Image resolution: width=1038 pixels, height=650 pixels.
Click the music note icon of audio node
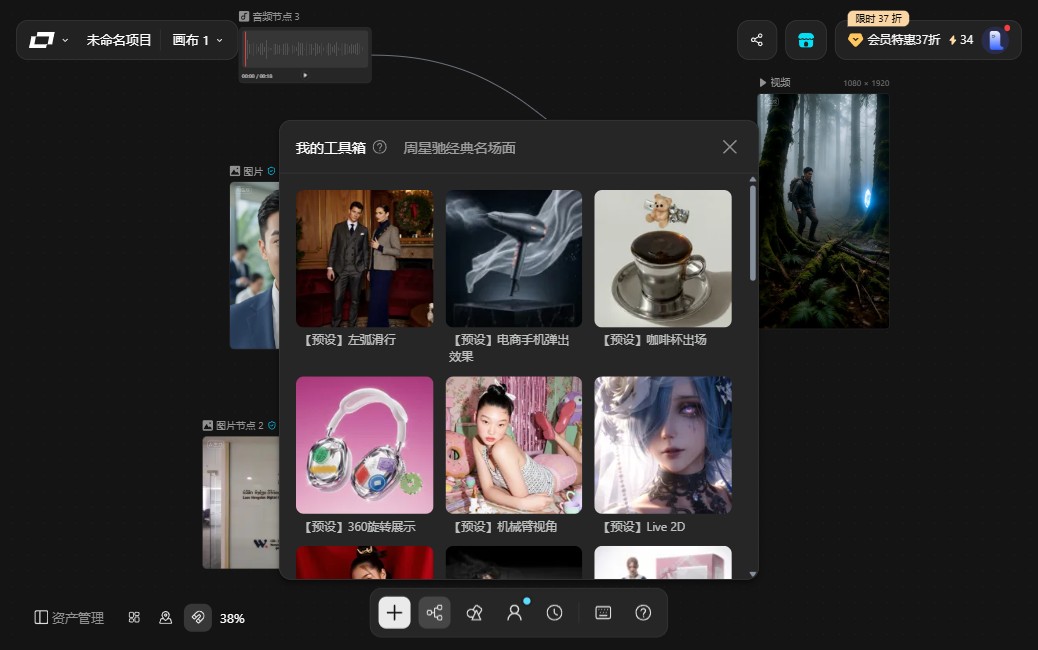click(x=244, y=17)
